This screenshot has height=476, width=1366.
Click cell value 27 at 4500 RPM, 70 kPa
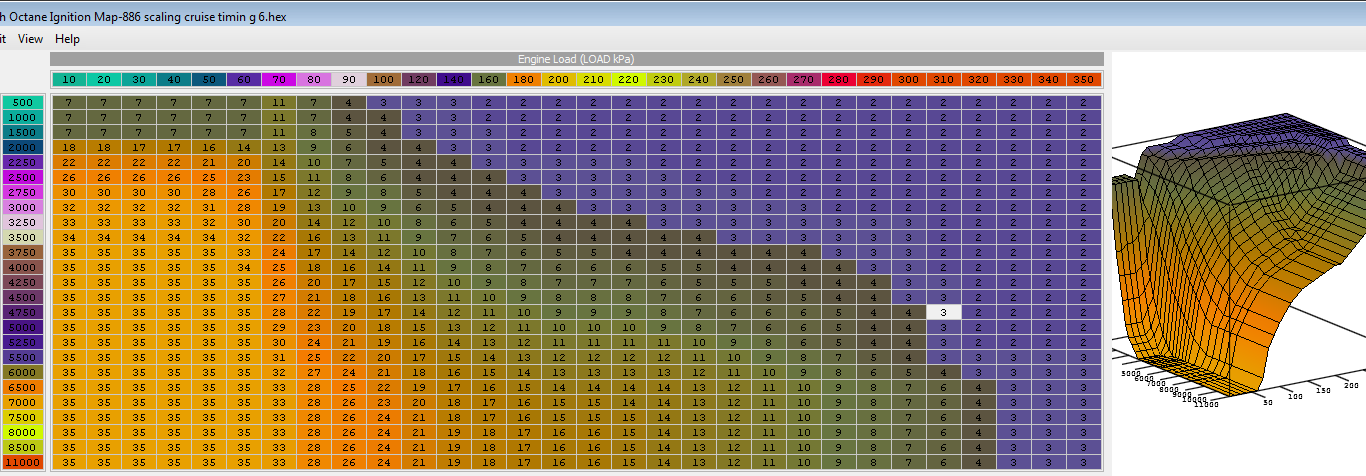(x=279, y=297)
